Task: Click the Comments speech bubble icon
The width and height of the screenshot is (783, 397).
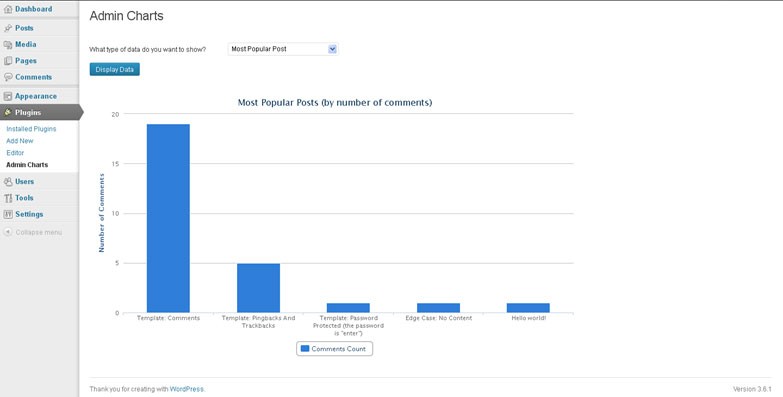Action: coord(8,77)
